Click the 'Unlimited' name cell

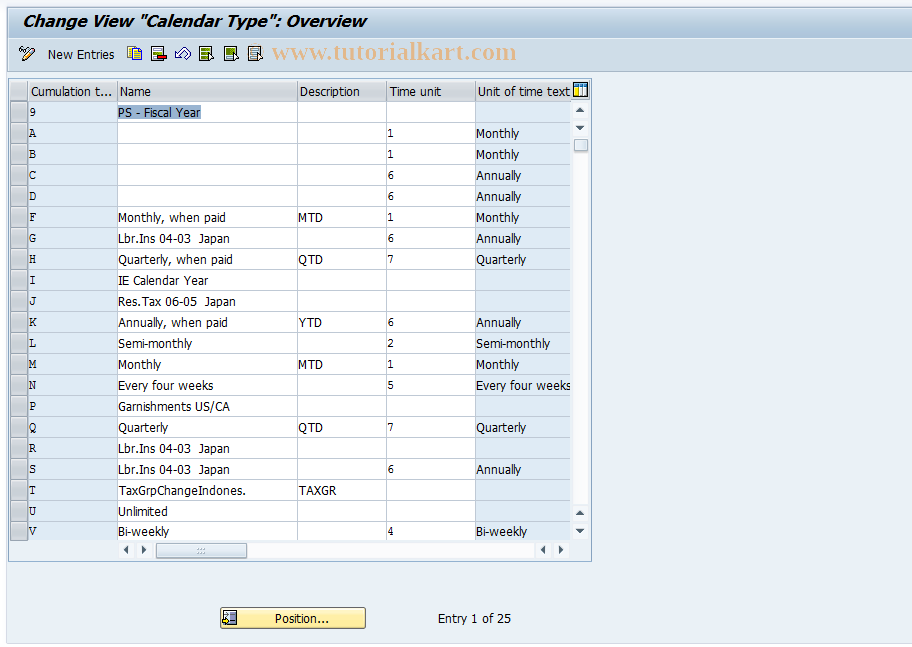pos(207,511)
